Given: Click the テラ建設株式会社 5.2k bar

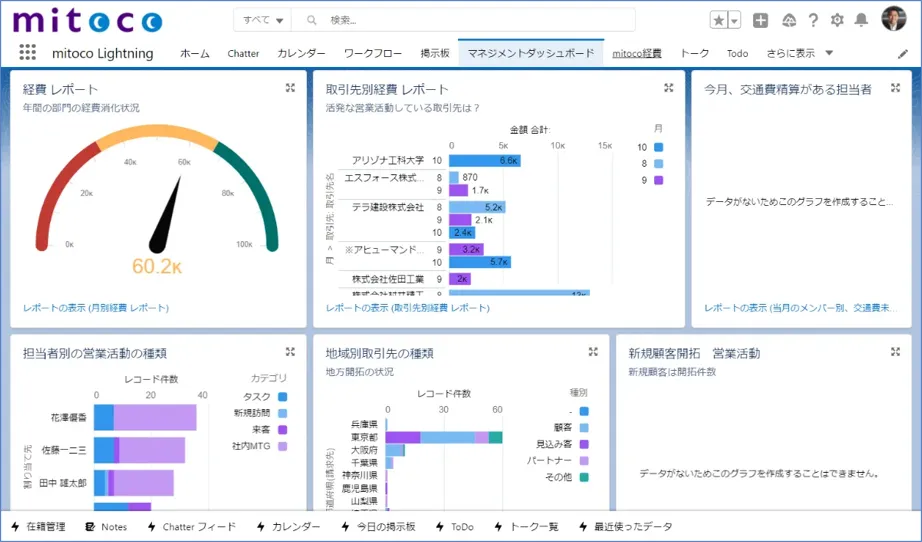Looking at the screenshot, I should [477, 207].
